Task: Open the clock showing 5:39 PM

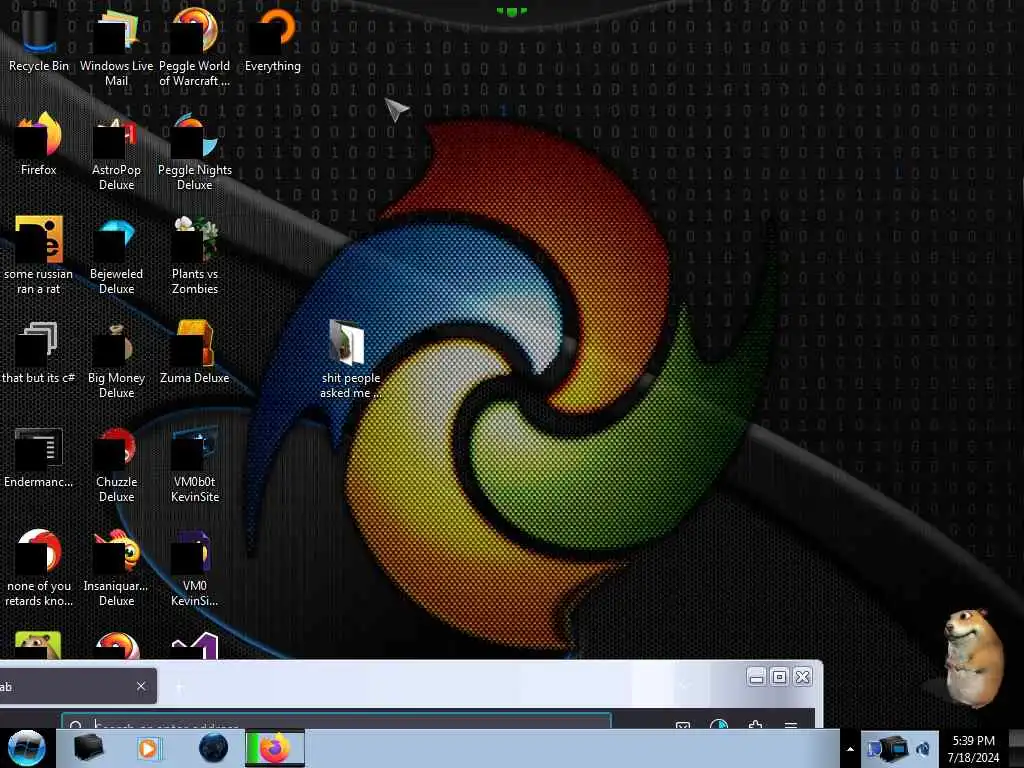Action: (973, 748)
